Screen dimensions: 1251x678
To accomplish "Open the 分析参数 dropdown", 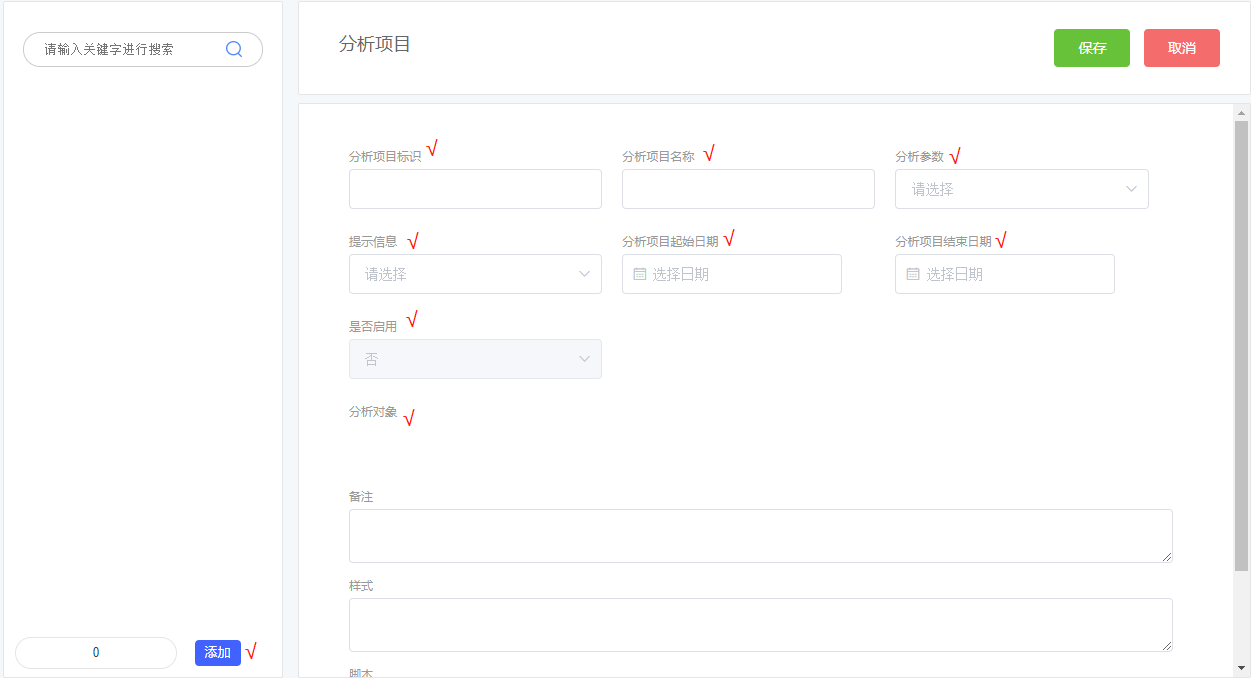I will (x=1020, y=189).
